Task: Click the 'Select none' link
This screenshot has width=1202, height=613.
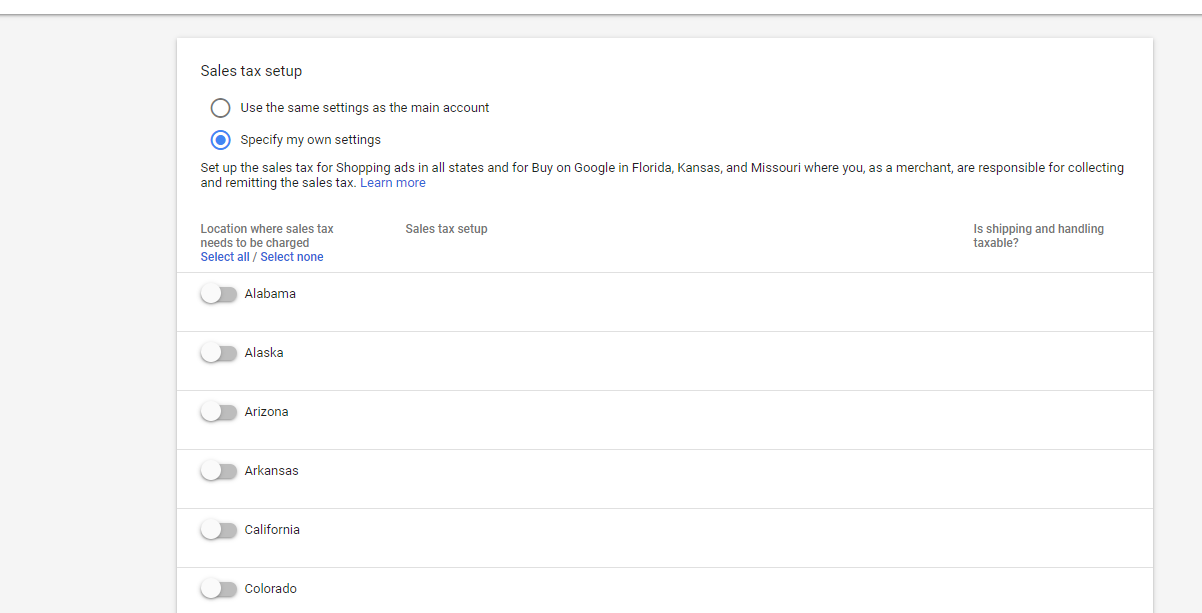Action: [x=292, y=257]
